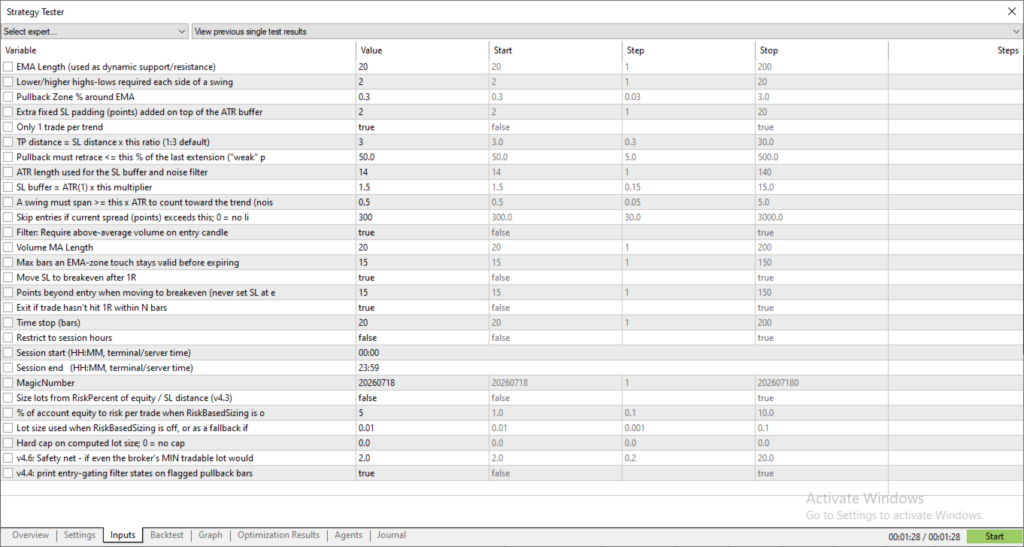Click the Start column header

(x=555, y=50)
